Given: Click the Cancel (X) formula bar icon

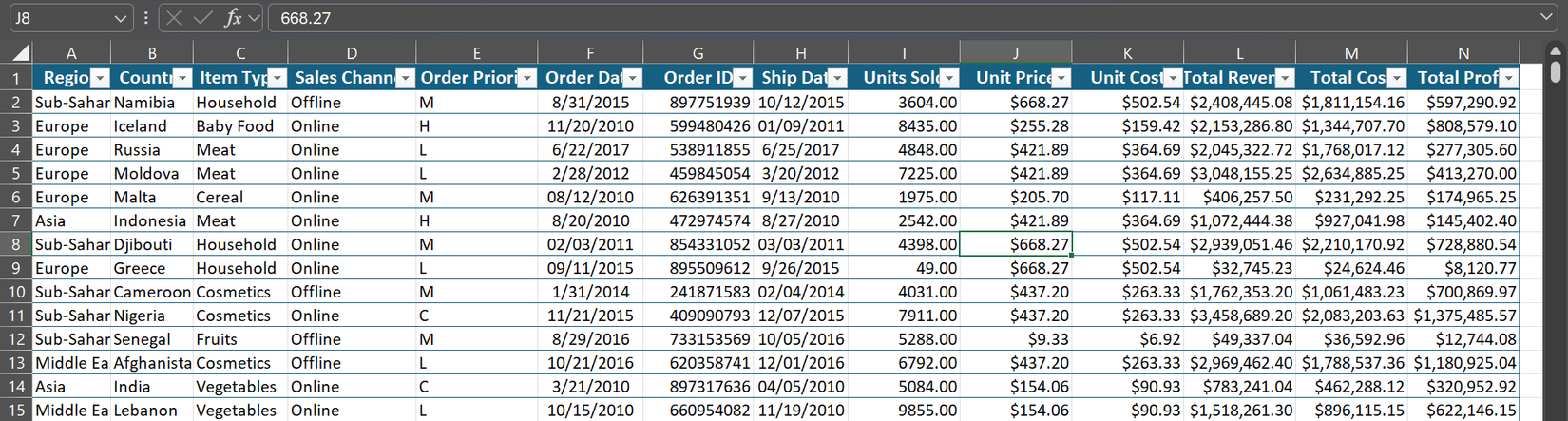Looking at the screenshot, I should [x=174, y=18].
